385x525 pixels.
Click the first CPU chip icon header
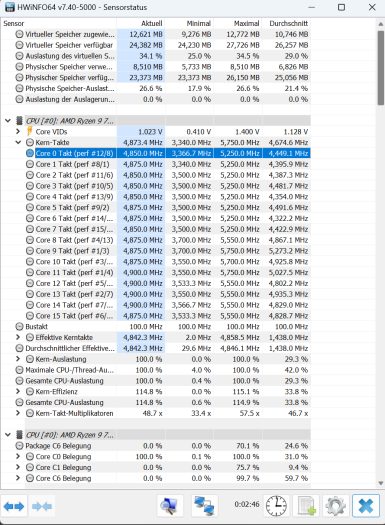(x=19, y=121)
